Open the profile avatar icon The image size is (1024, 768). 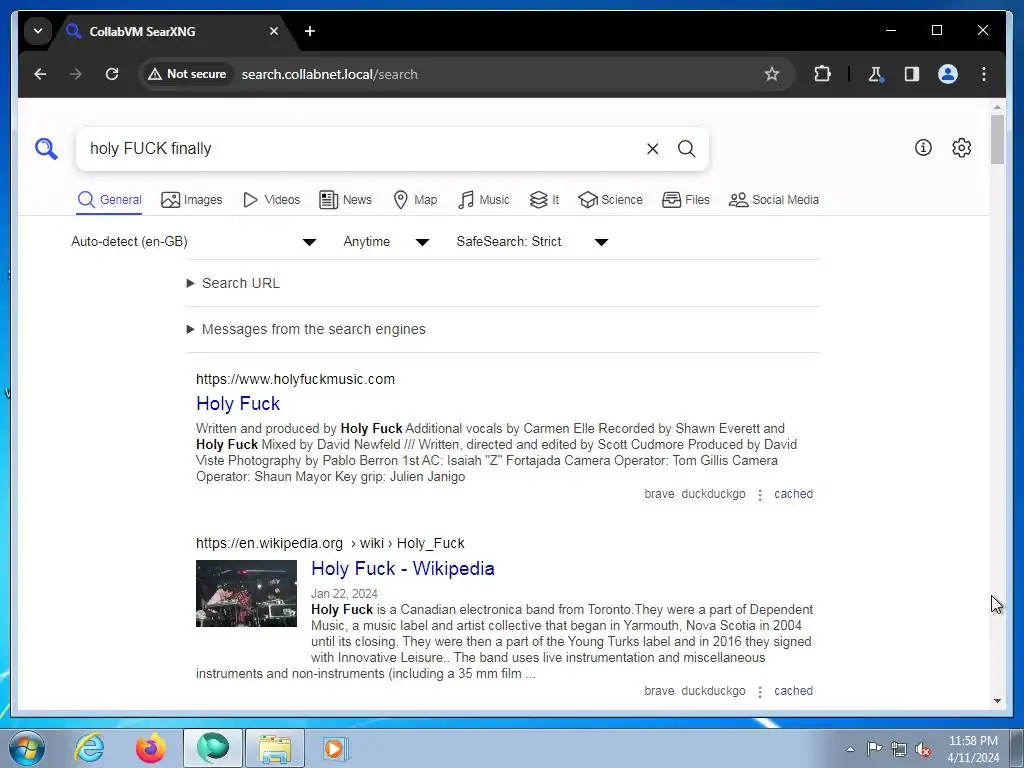(x=948, y=74)
